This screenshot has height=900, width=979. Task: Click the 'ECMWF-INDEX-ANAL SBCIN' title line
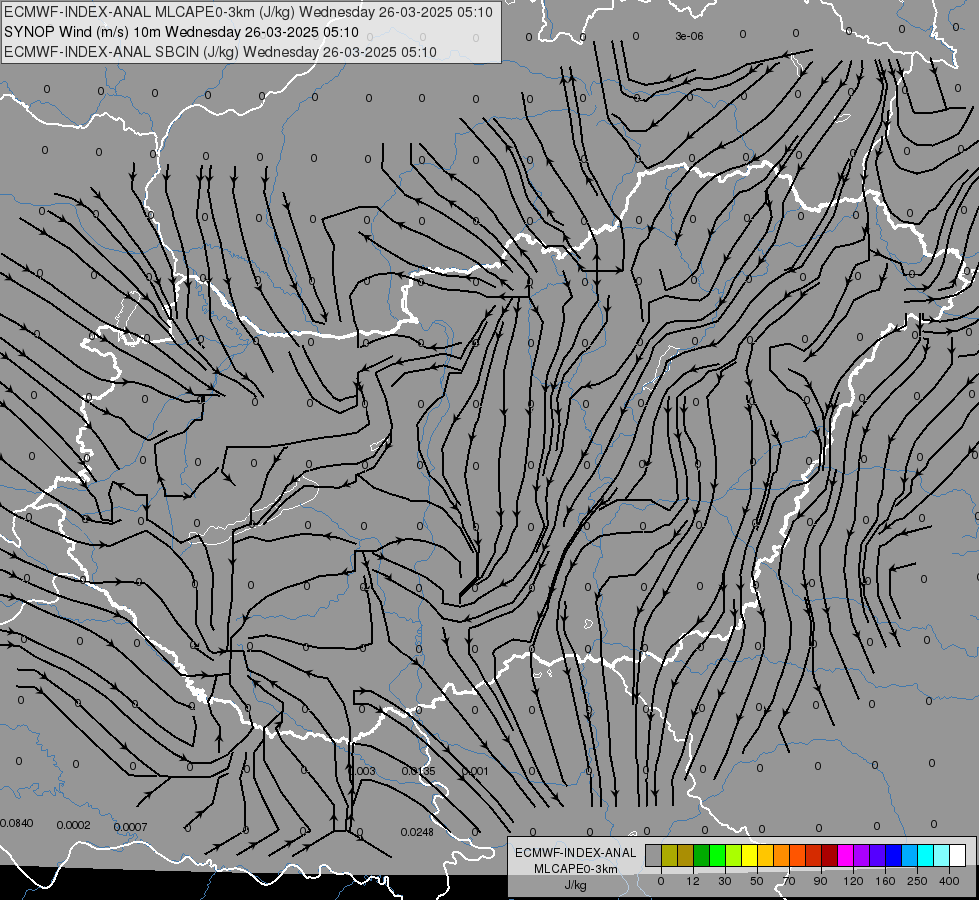[220, 52]
